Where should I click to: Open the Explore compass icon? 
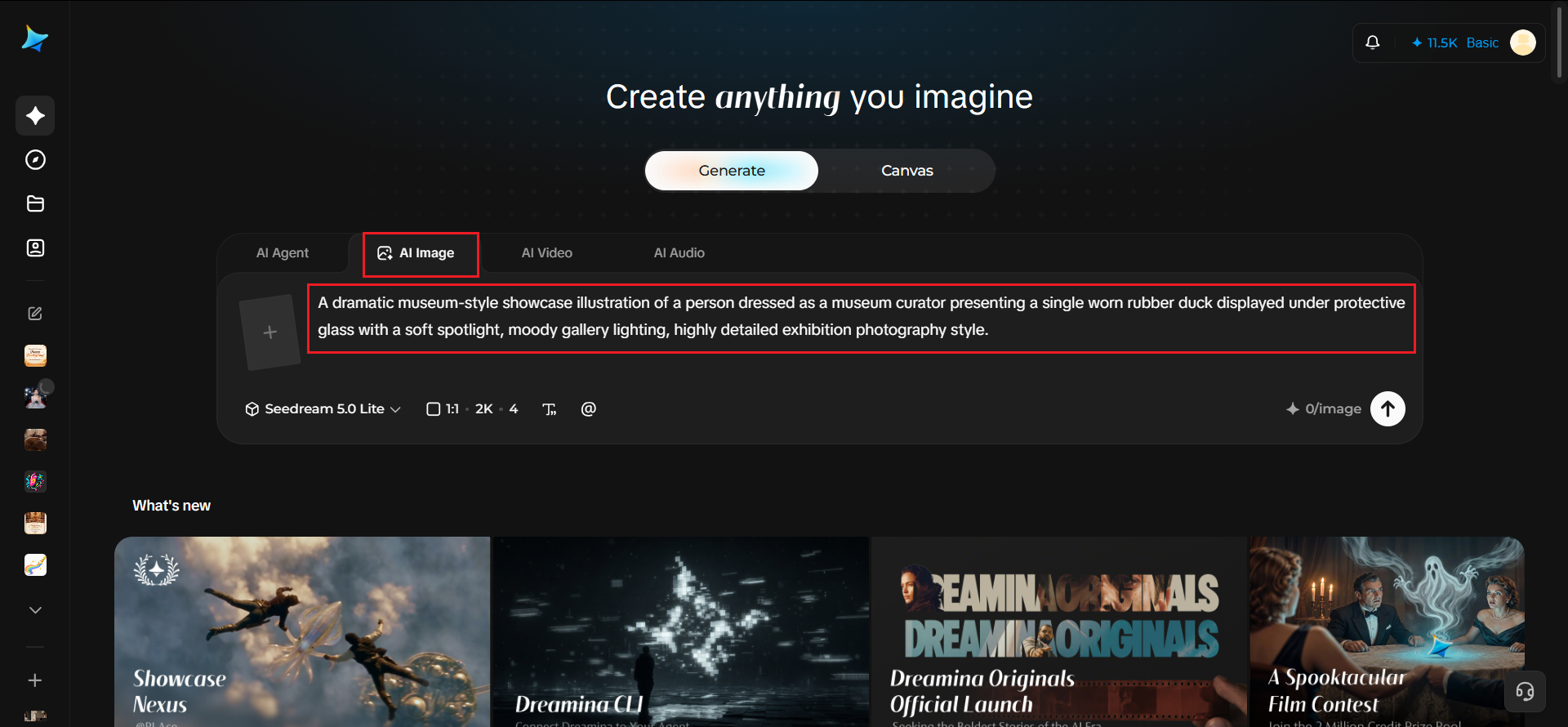(35, 160)
